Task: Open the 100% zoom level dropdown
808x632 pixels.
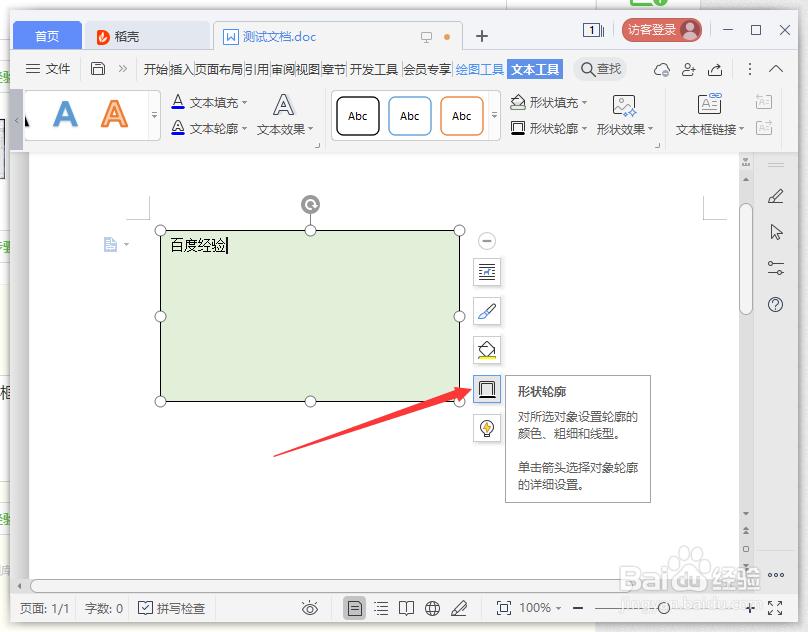Action: tap(540, 608)
